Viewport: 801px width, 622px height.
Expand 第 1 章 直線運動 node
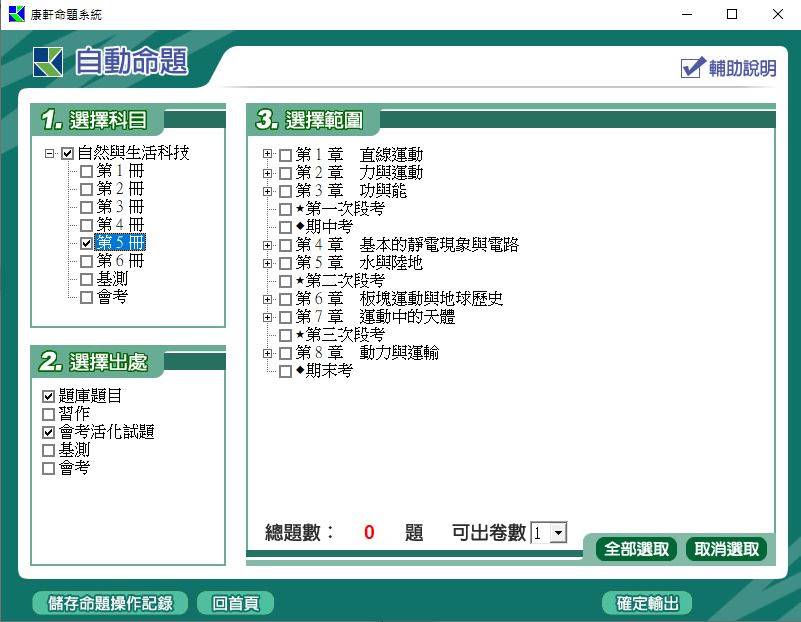267,154
